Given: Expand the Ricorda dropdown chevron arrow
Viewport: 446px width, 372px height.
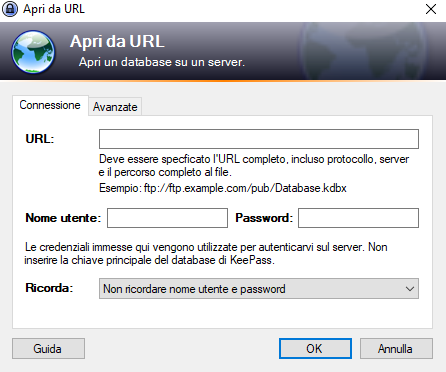Looking at the screenshot, I should [x=410, y=289].
